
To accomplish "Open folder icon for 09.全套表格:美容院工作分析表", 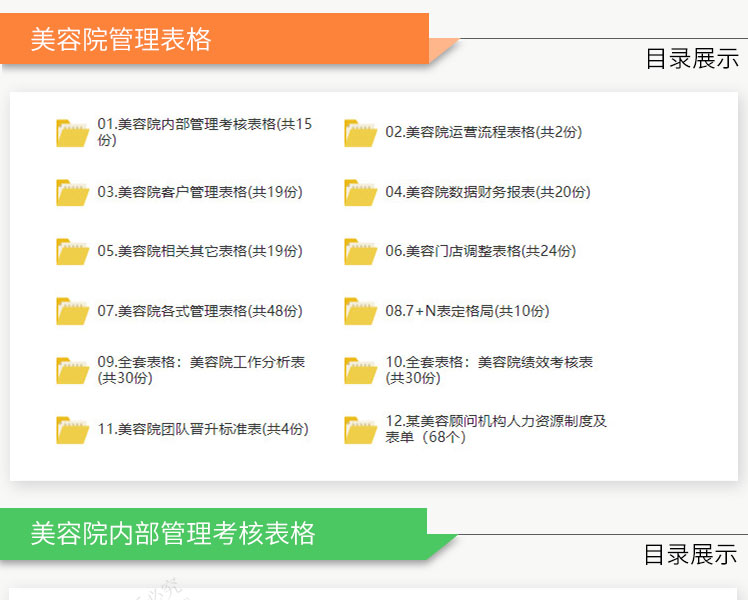I will pyautogui.click(x=73, y=370).
